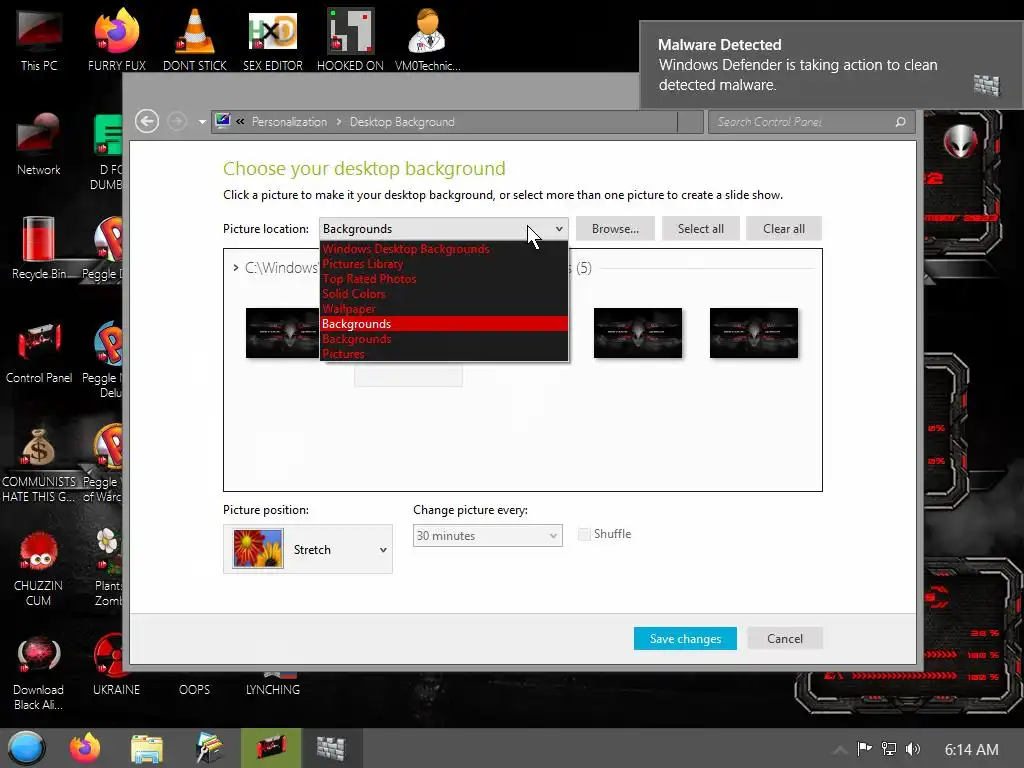Click Save changes
The image size is (1024, 768).
tap(685, 639)
